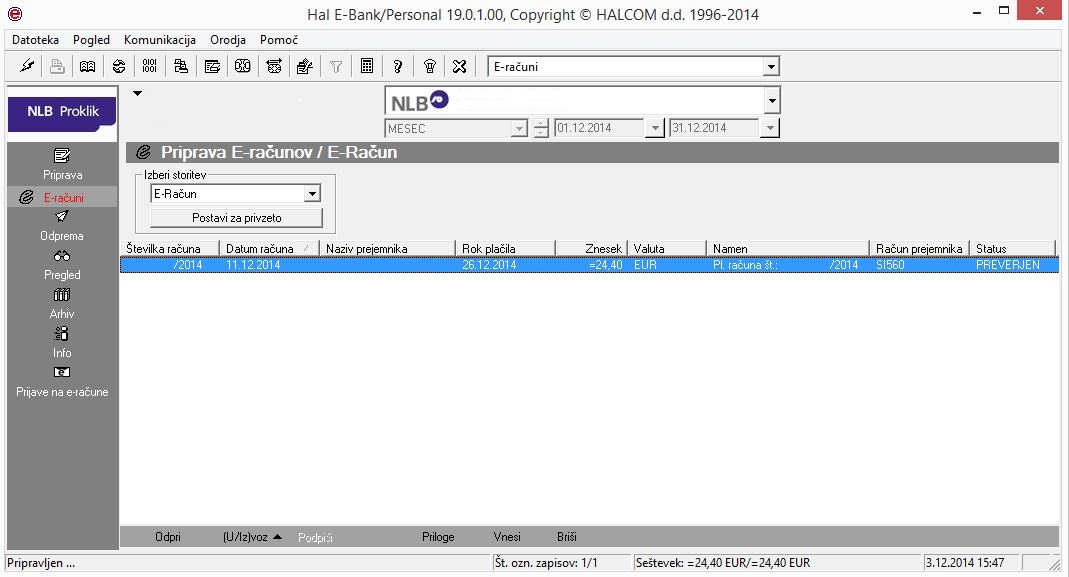
Task: Sort by Rok plačila column header
Action: point(506,248)
